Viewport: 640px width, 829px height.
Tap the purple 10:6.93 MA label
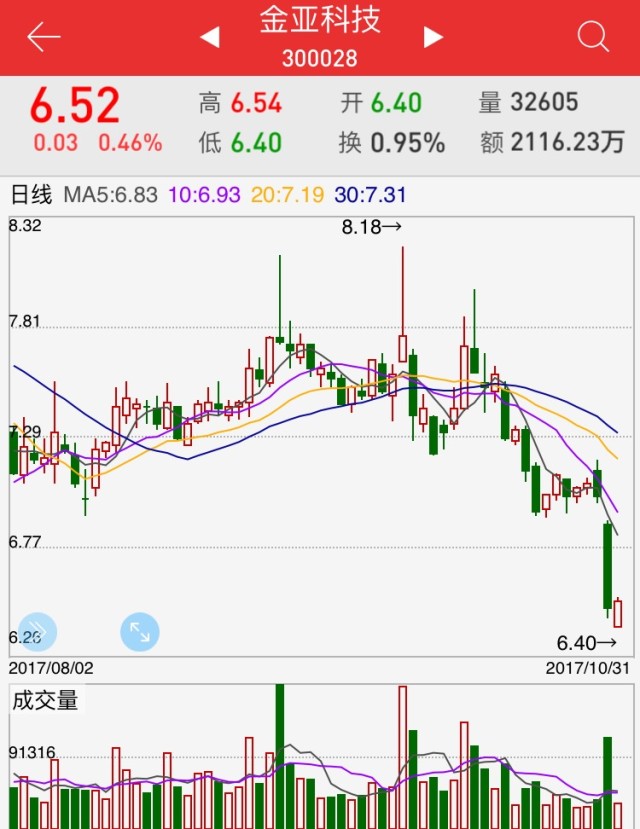(x=204, y=195)
